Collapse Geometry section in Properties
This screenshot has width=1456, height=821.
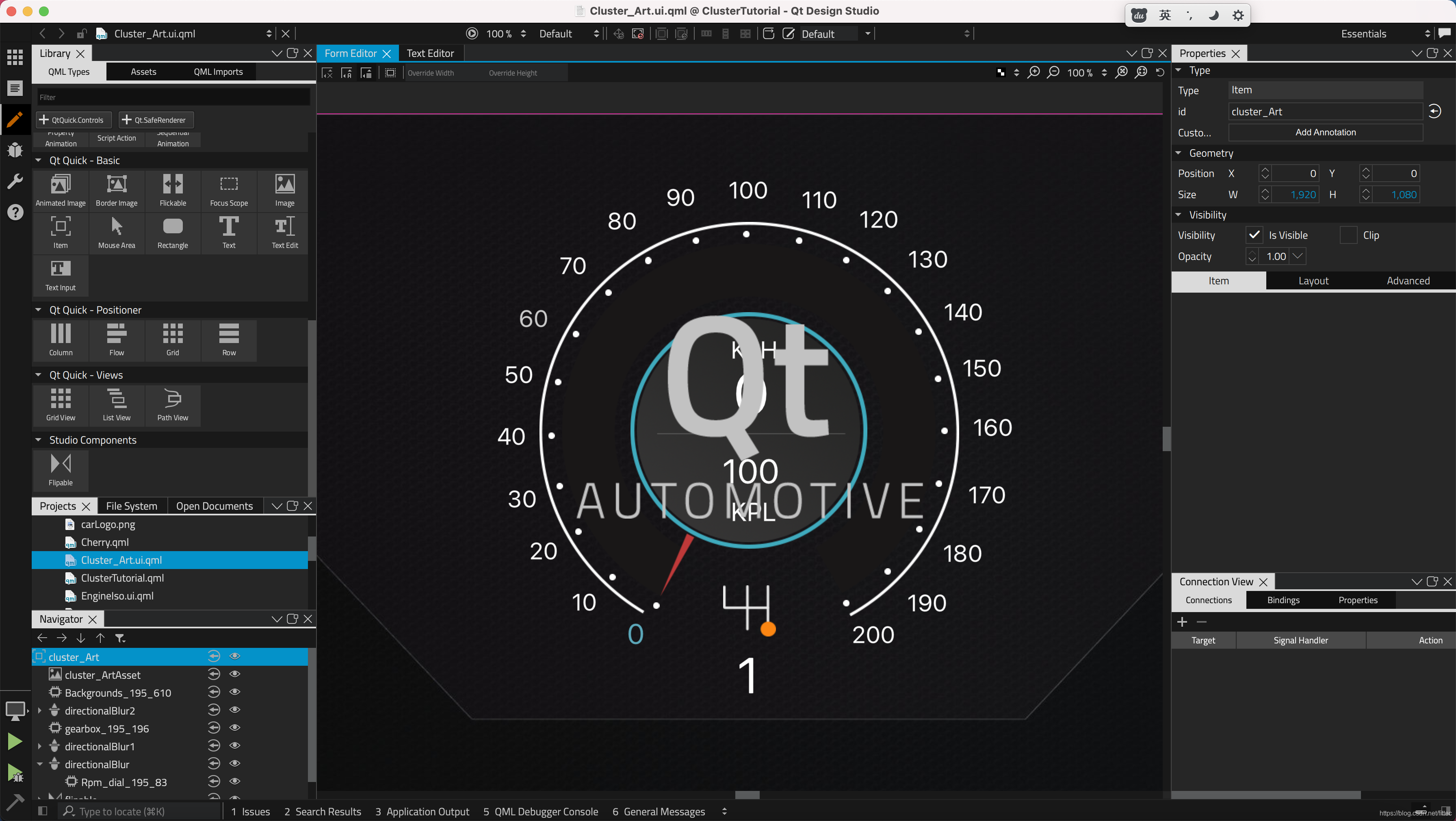(1179, 153)
